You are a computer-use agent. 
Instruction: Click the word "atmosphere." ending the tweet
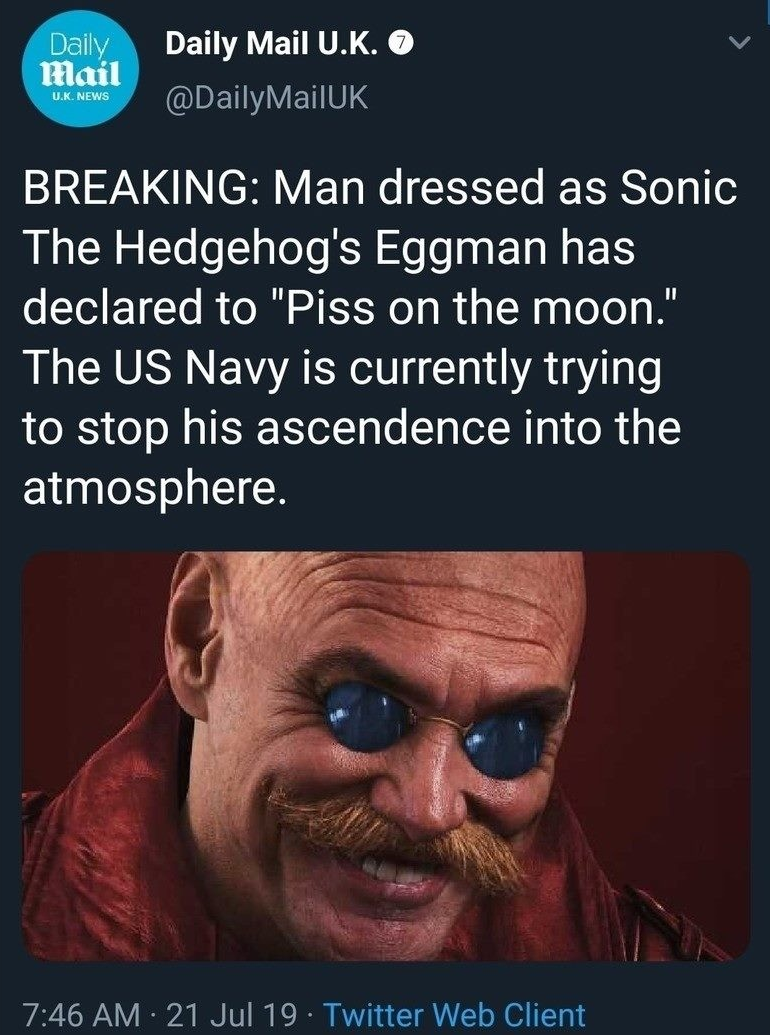156,489
